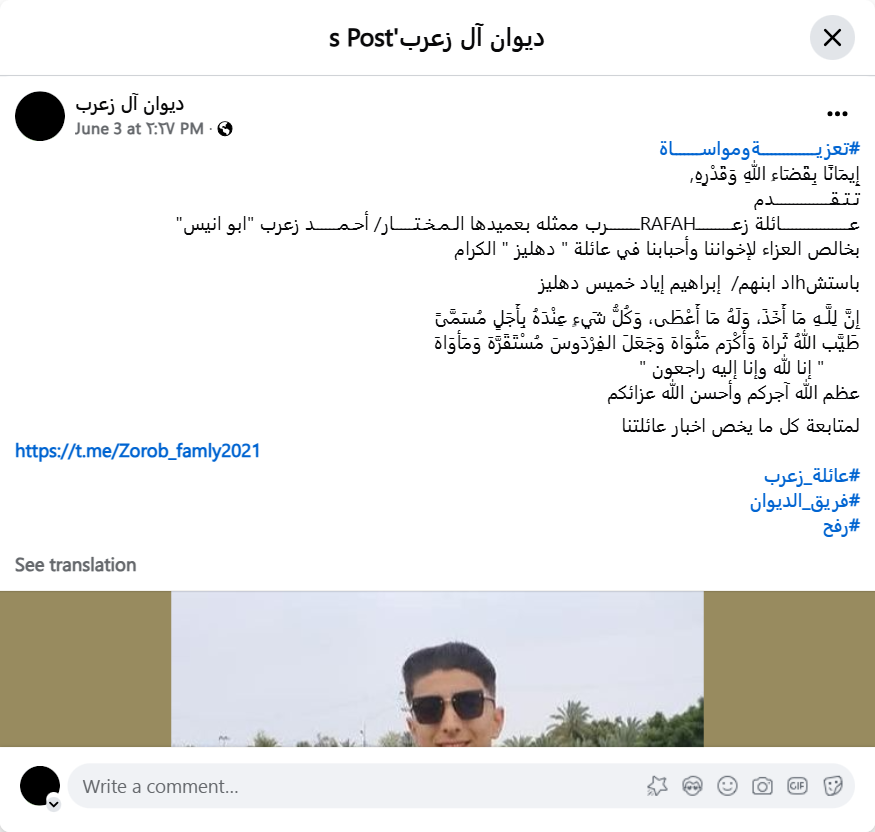The width and height of the screenshot is (875, 832).
Task: Click See translation
Action: point(75,565)
